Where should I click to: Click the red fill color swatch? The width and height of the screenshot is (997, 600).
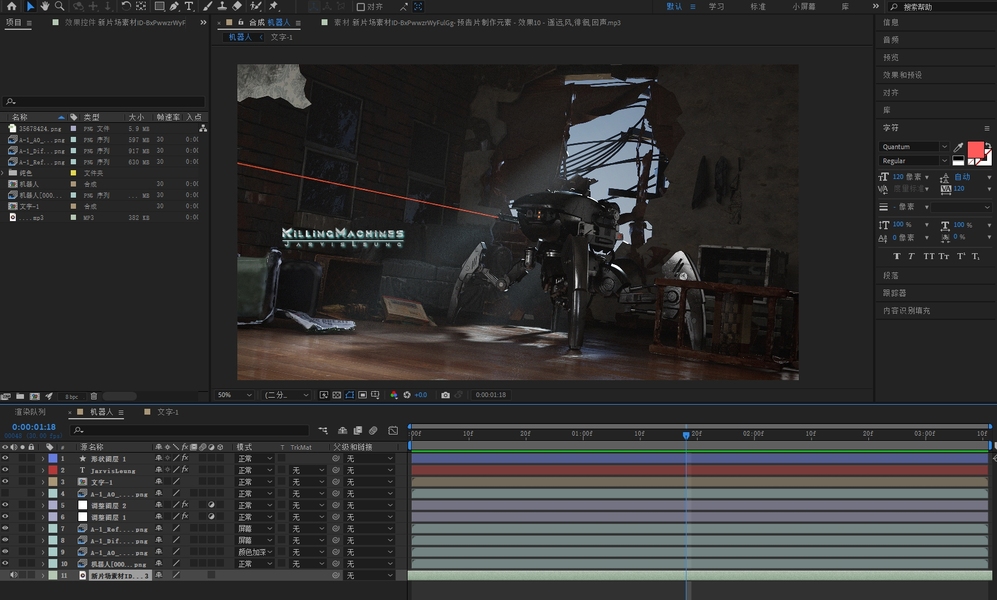(x=975, y=150)
